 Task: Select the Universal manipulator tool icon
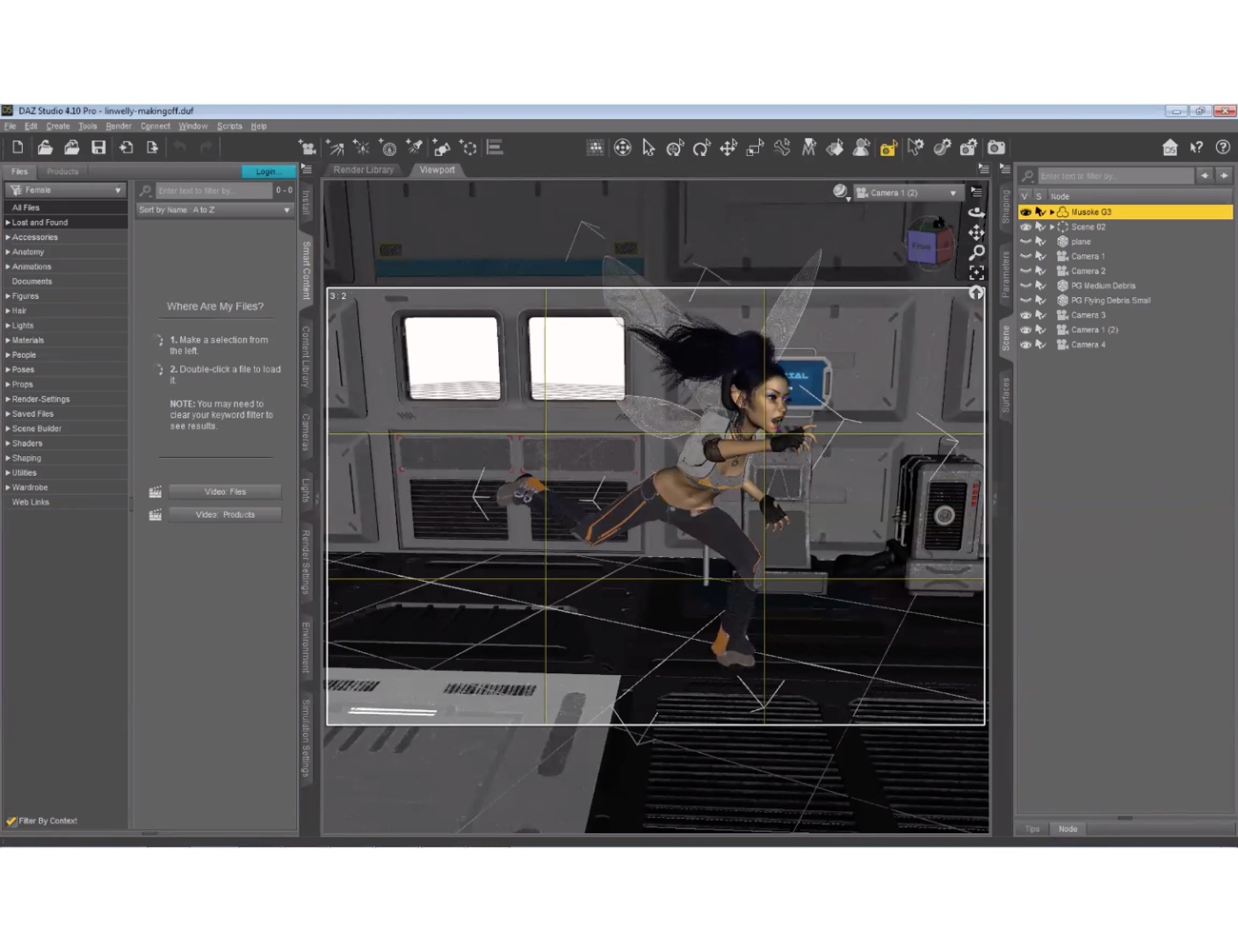[x=622, y=148]
